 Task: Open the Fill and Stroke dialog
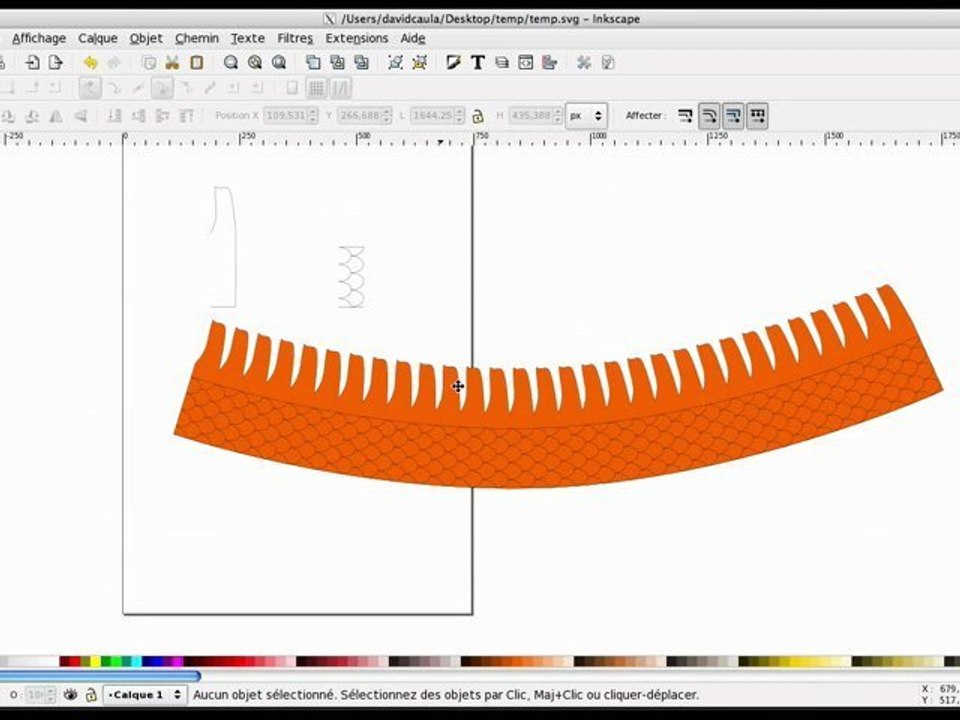[454, 62]
